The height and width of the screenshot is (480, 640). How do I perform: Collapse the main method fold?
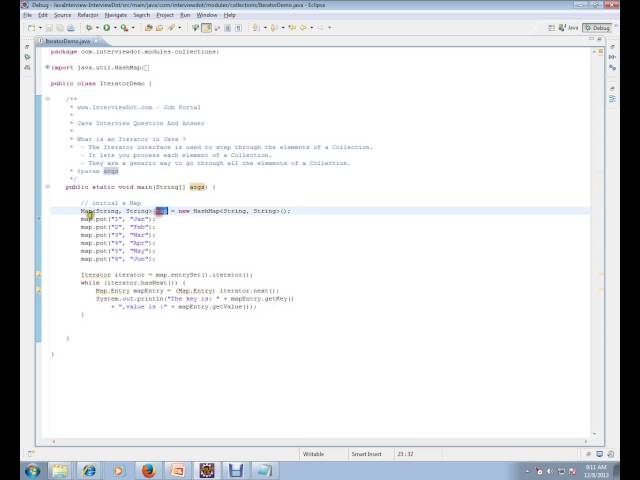tap(47, 187)
